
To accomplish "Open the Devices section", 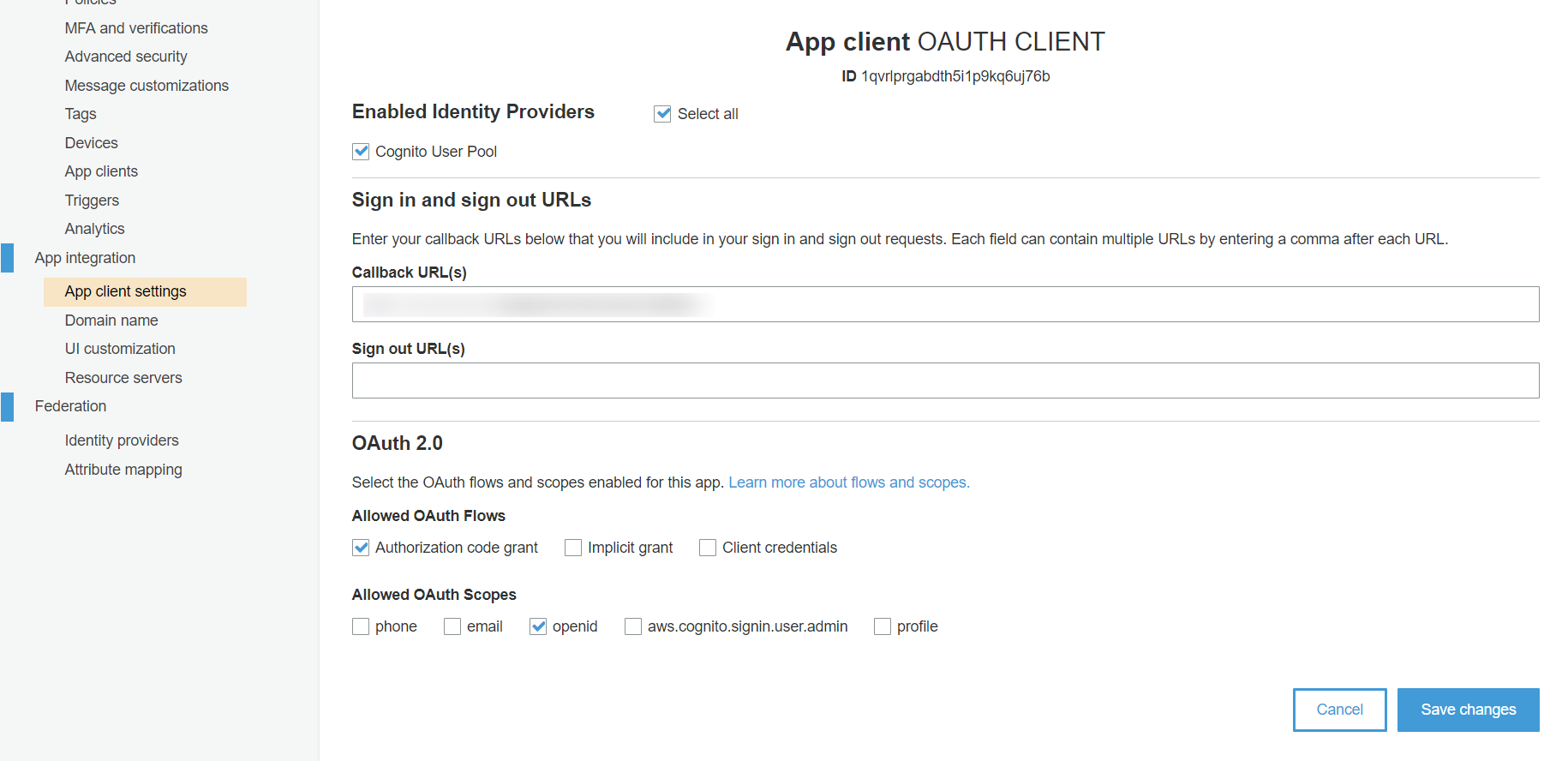I will (91, 143).
